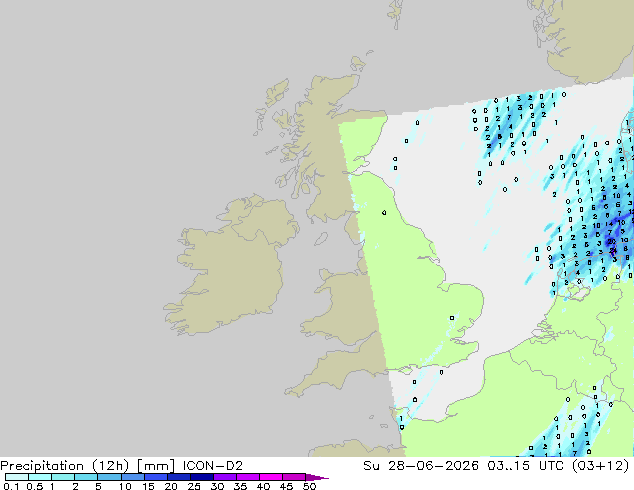This screenshot has width=634, height=490.
Task: Click the '28-06-2026' date label
Action: pyautogui.click(x=433, y=466)
